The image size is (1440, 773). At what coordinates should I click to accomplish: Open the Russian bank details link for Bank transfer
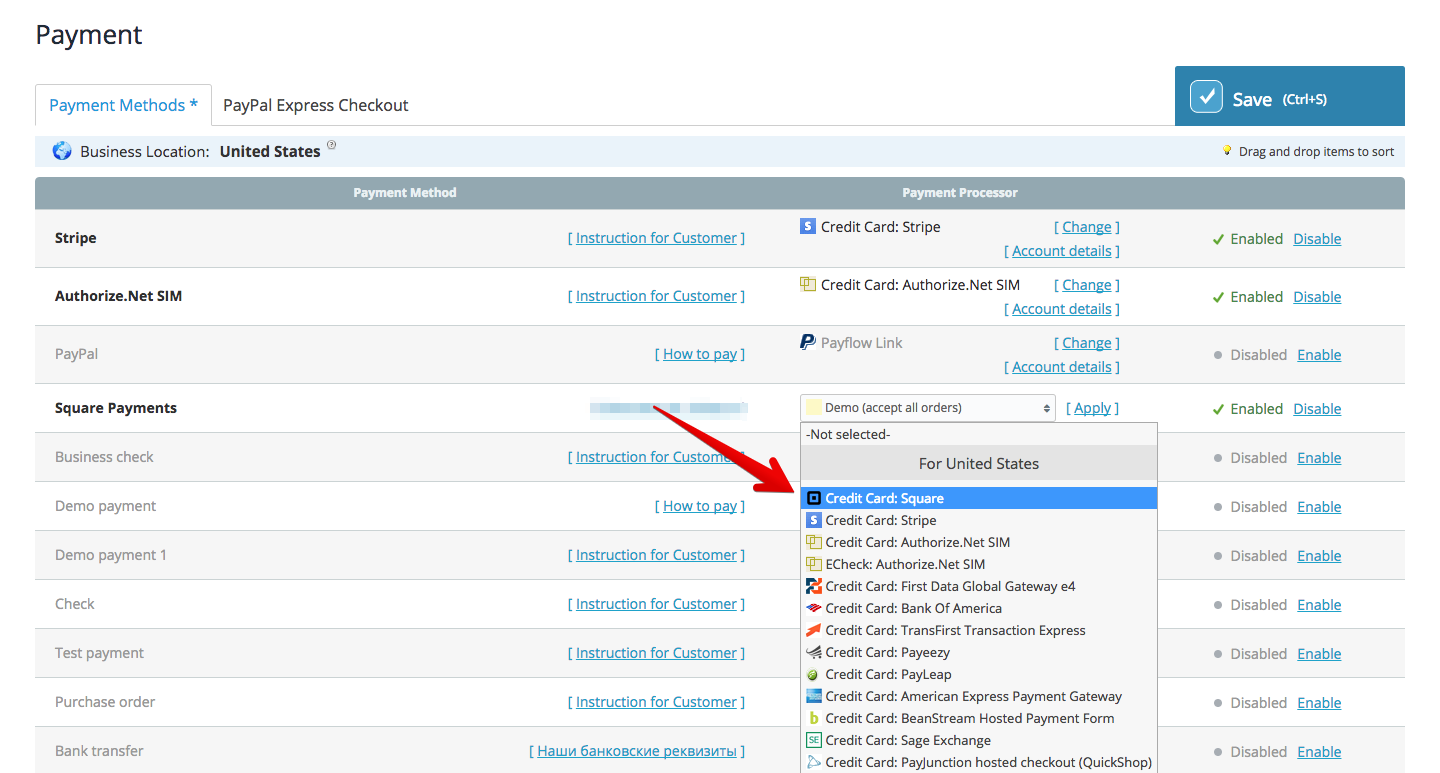click(x=637, y=751)
